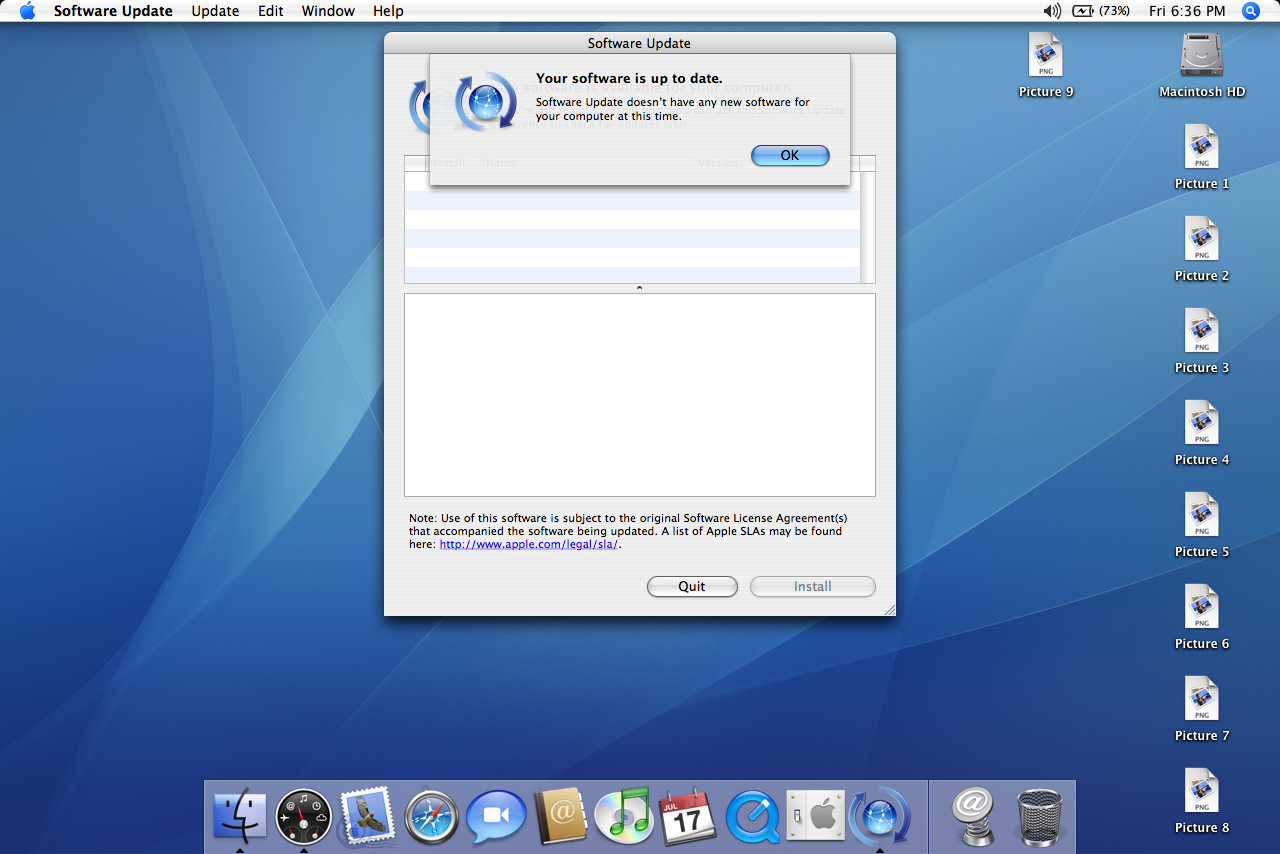Click the split-pane divider handle above description

[x=639, y=288]
